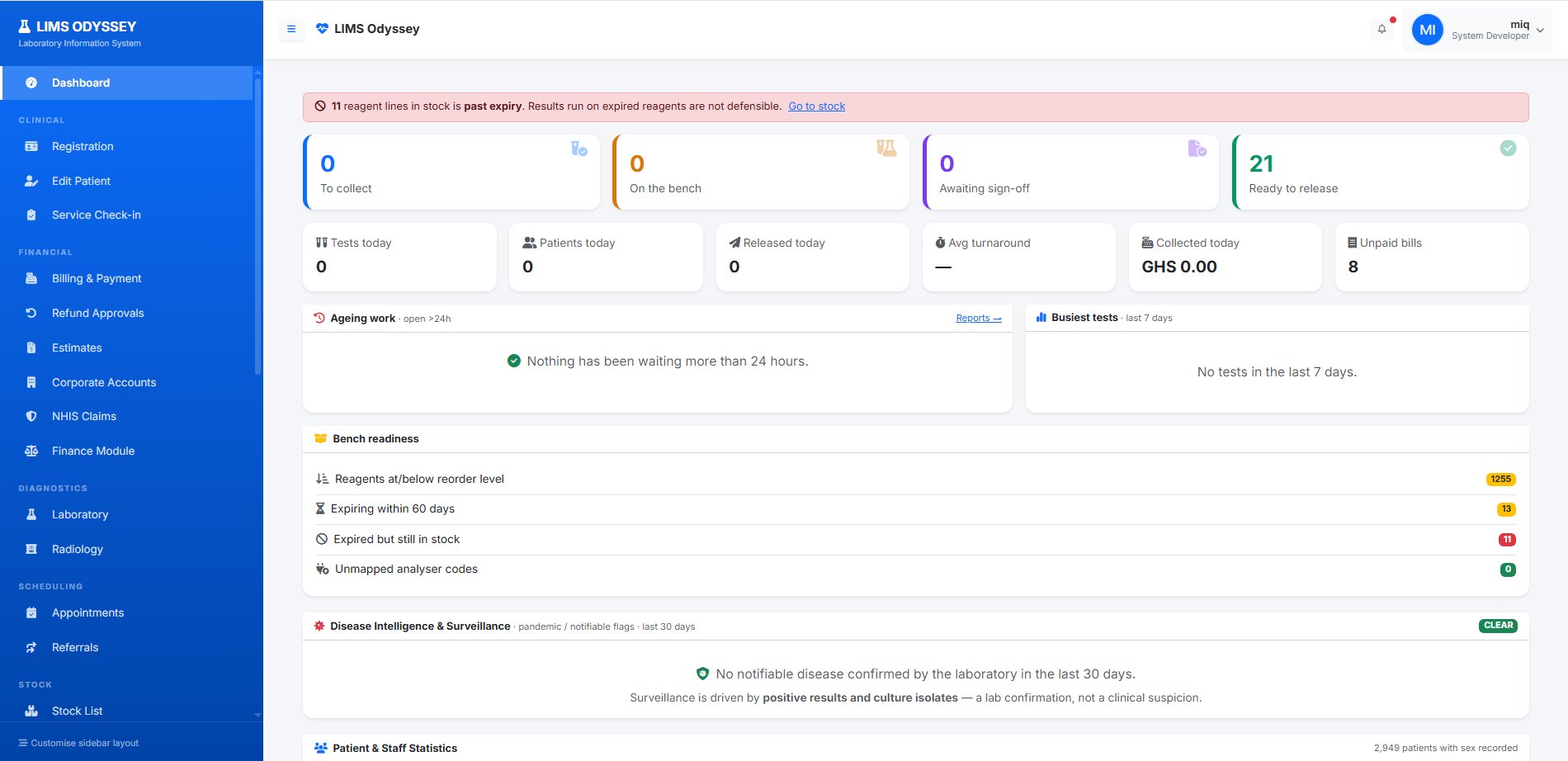The width and height of the screenshot is (1568, 761).
Task: Toggle the sidebar with the hamburger button
Action: pyautogui.click(x=290, y=29)
